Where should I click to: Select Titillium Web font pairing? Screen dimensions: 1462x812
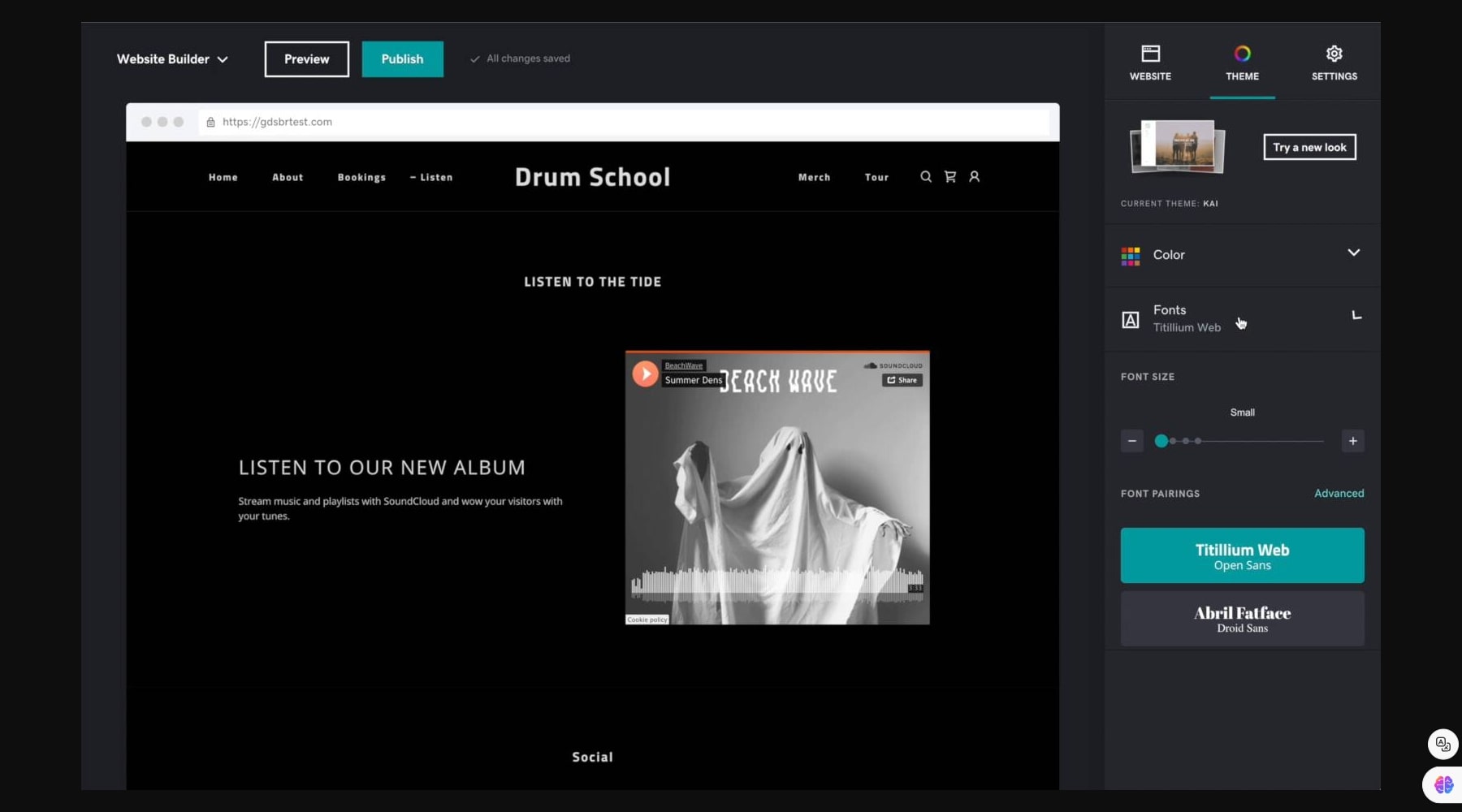coord(1242,555)
